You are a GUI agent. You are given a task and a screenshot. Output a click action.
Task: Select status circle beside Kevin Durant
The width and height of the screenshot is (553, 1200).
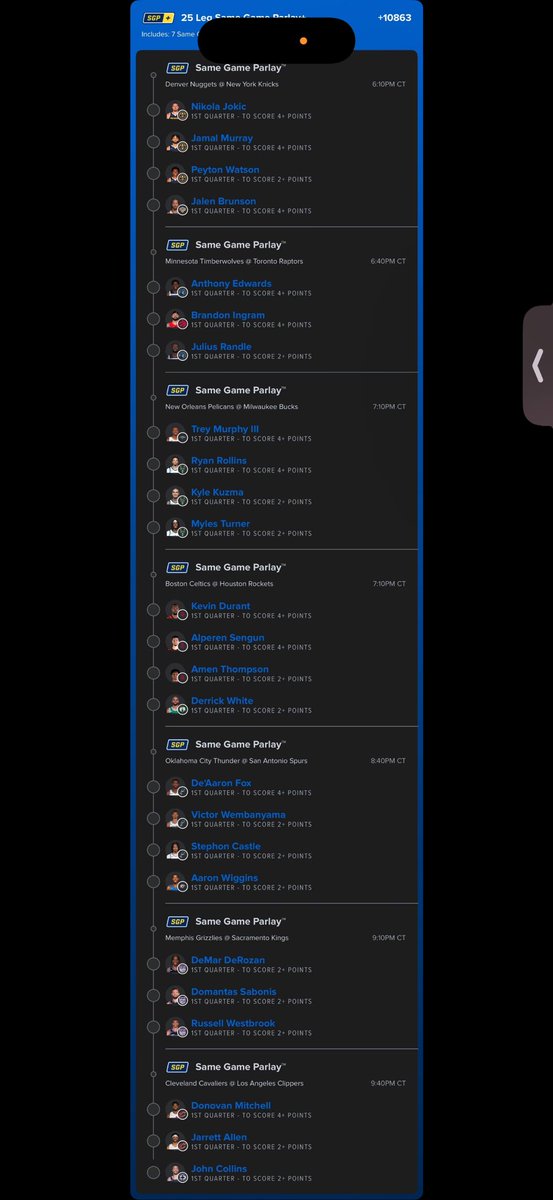[153, 610]
